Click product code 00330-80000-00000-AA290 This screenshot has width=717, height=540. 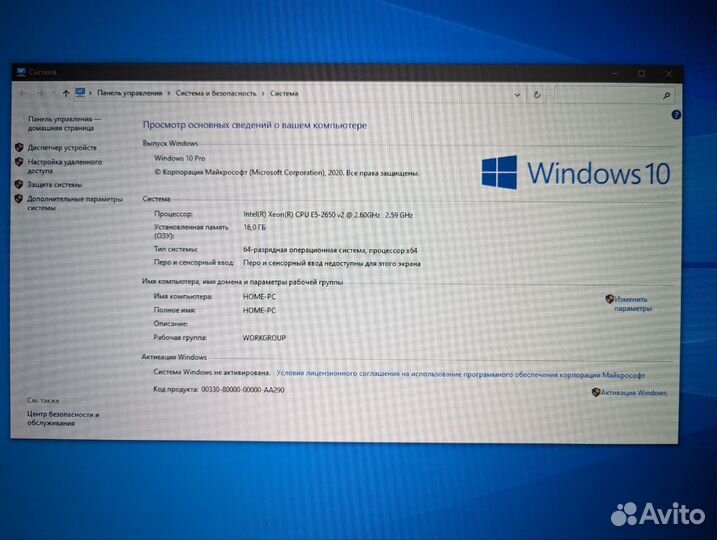click(x=243, y=390)
